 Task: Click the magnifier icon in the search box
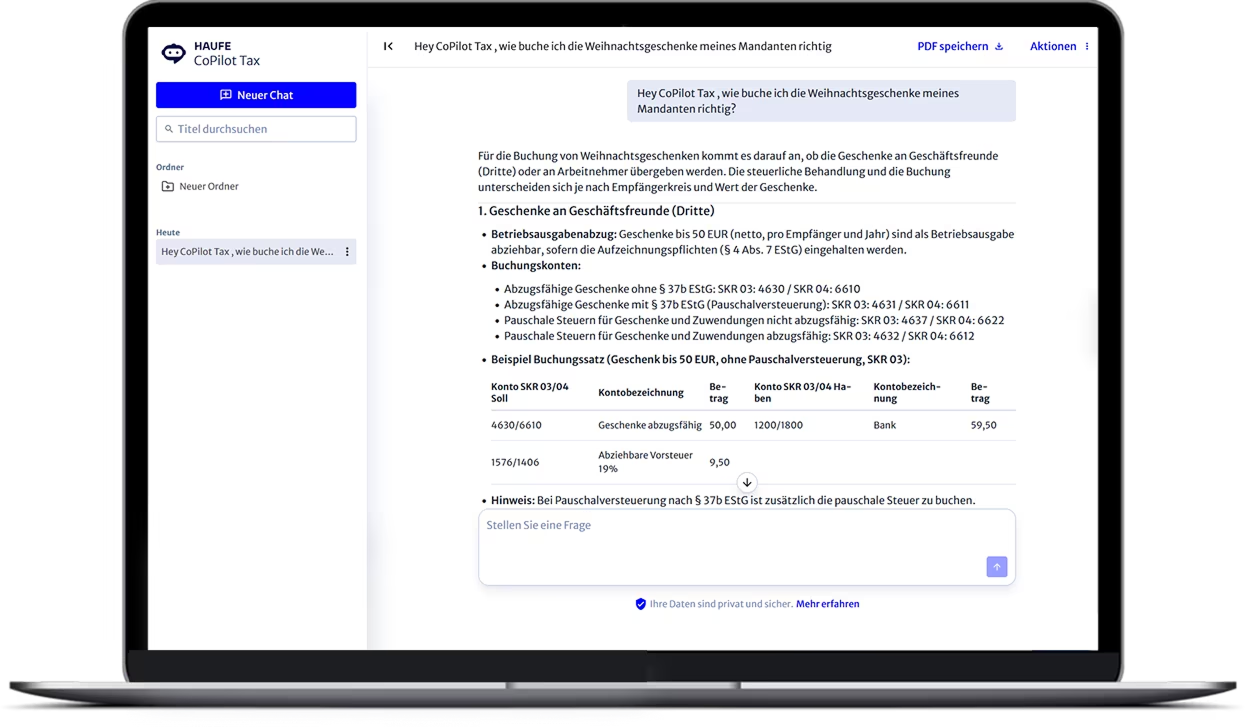click(x=169, y=129)
